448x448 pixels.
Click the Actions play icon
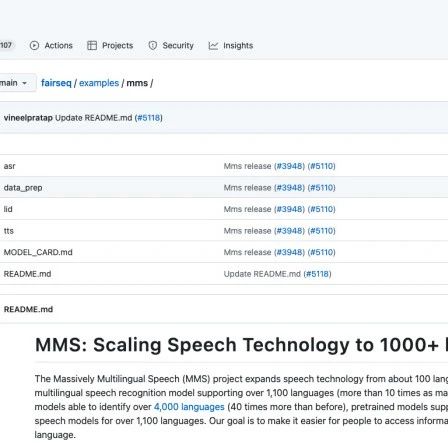34,45
